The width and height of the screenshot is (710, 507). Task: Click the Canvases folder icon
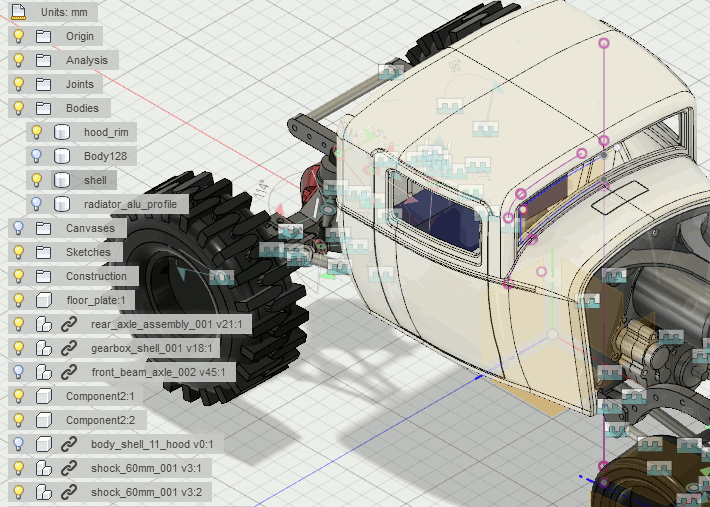(43, 228)
